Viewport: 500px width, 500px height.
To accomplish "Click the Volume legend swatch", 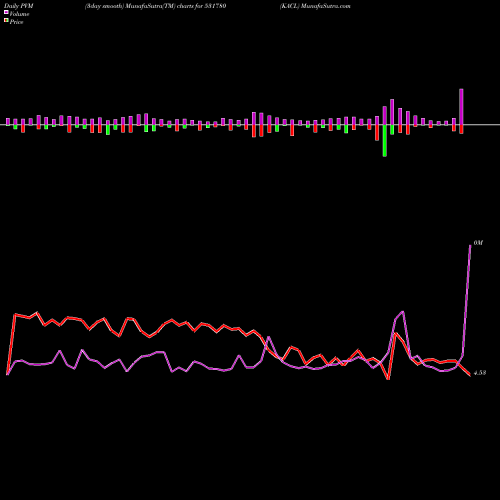I will 6,12.
